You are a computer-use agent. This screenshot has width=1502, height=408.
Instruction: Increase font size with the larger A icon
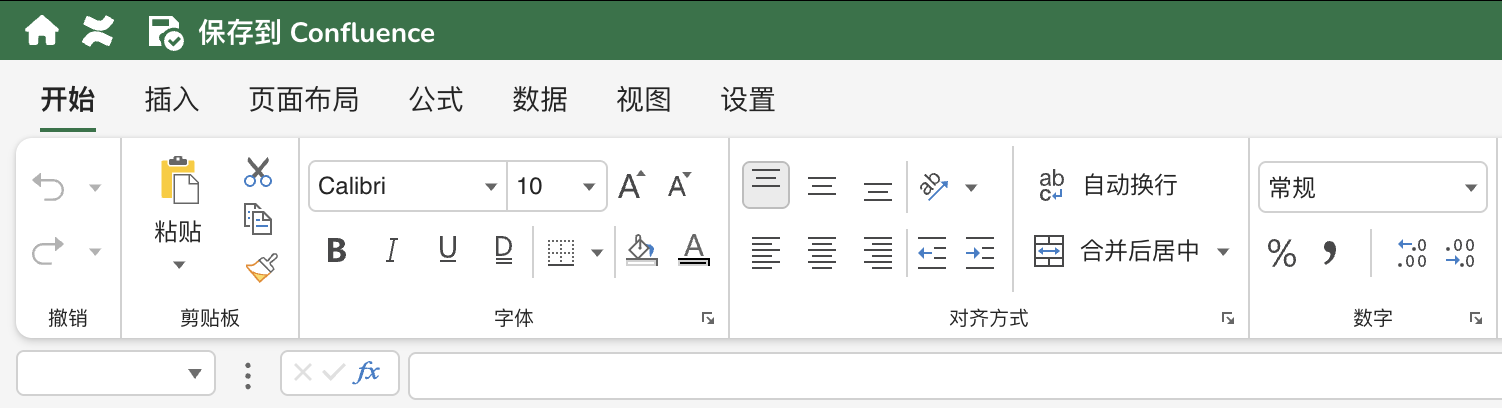point(631,186)
